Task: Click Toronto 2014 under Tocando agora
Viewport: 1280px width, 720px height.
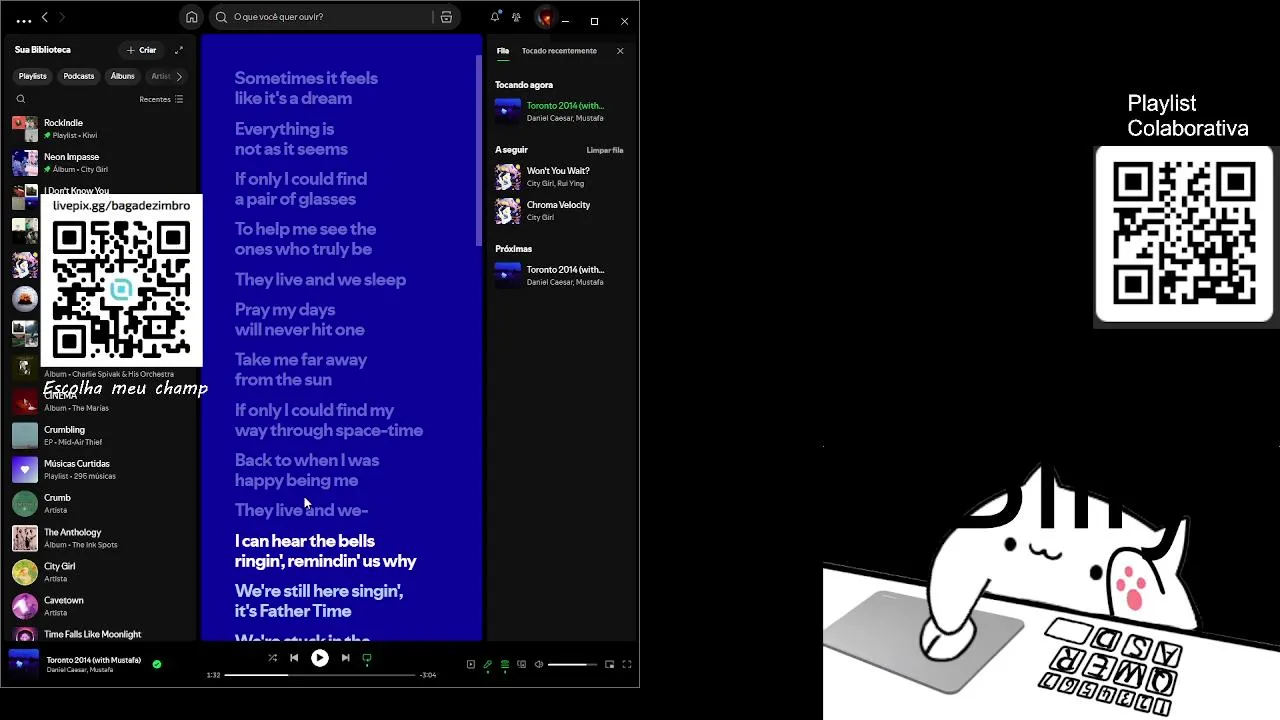Action: coord(560,111)
